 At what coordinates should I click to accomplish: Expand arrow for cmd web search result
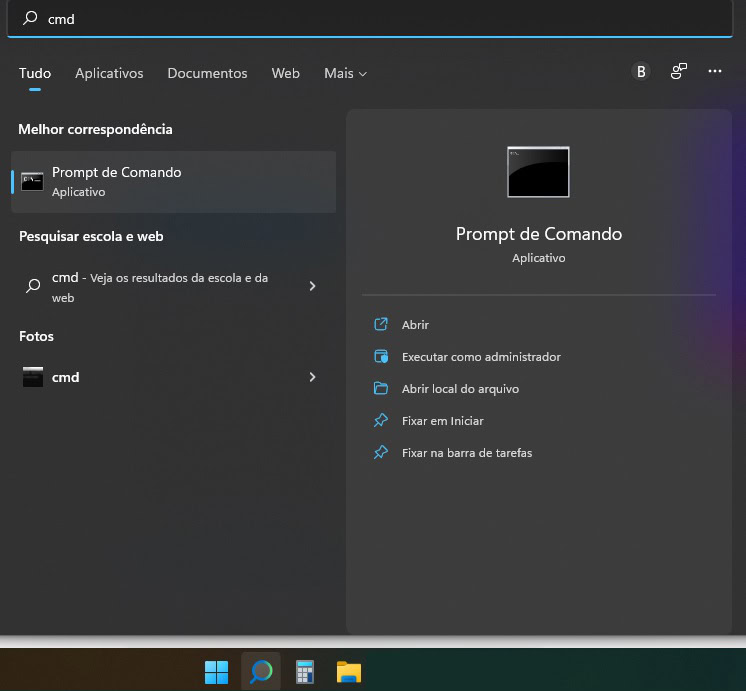pos(312,286)
